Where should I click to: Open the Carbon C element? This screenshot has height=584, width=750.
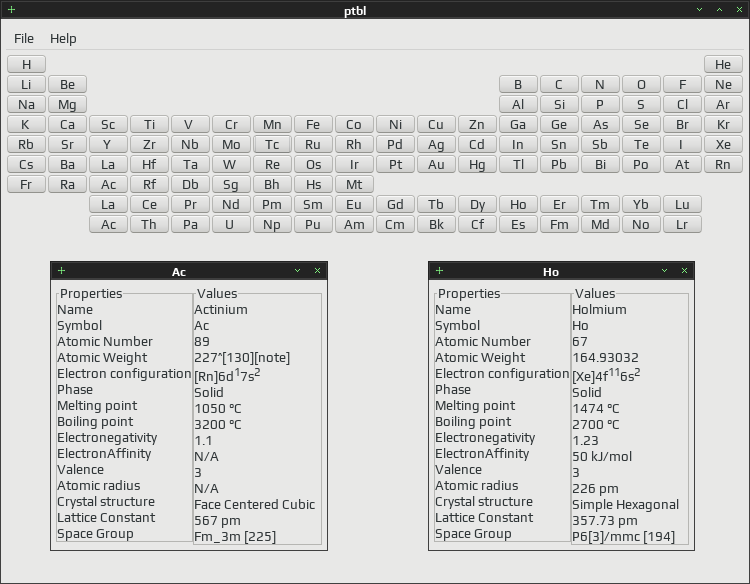pyautogui.click(x=559, y=84)
